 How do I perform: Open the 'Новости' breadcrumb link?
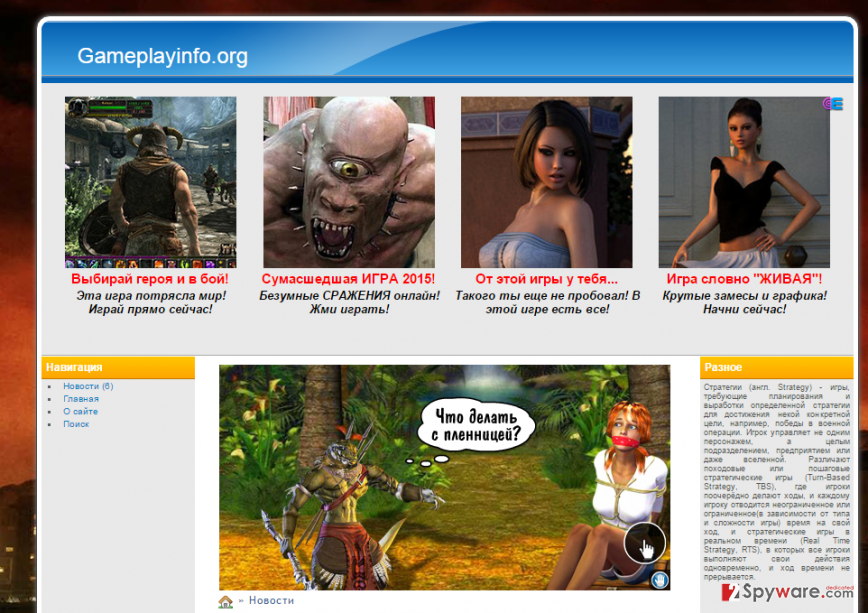[x=271, y=600]
